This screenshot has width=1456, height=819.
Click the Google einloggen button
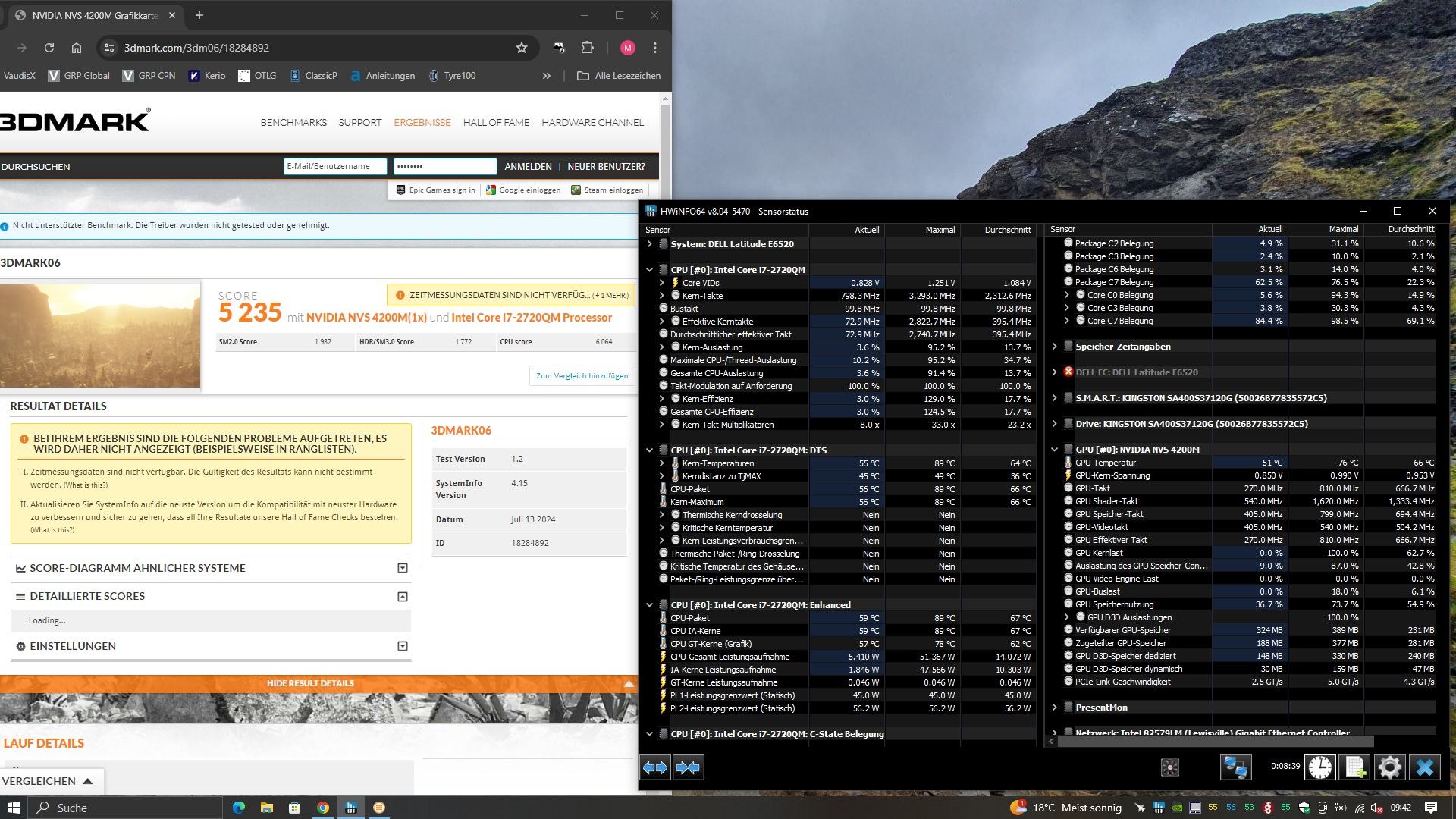tap(523, 190)
